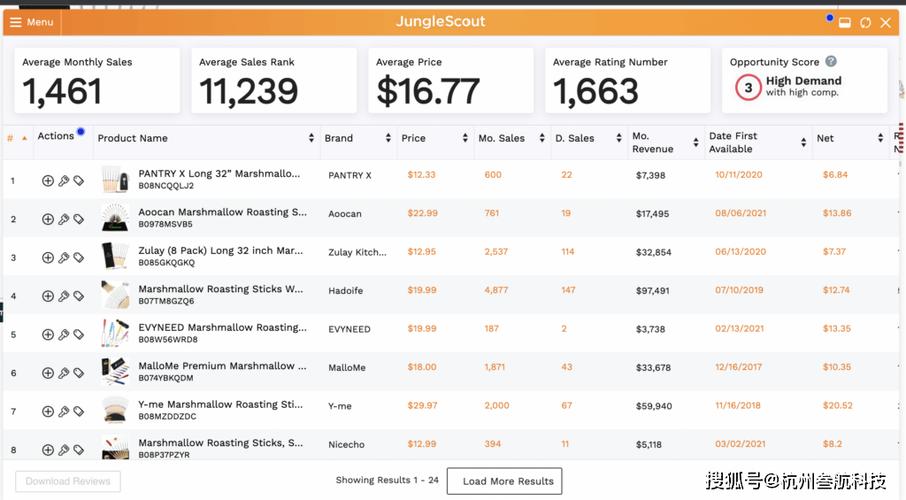Click Average Sales Rank 11,239 card

click(274, 80)
